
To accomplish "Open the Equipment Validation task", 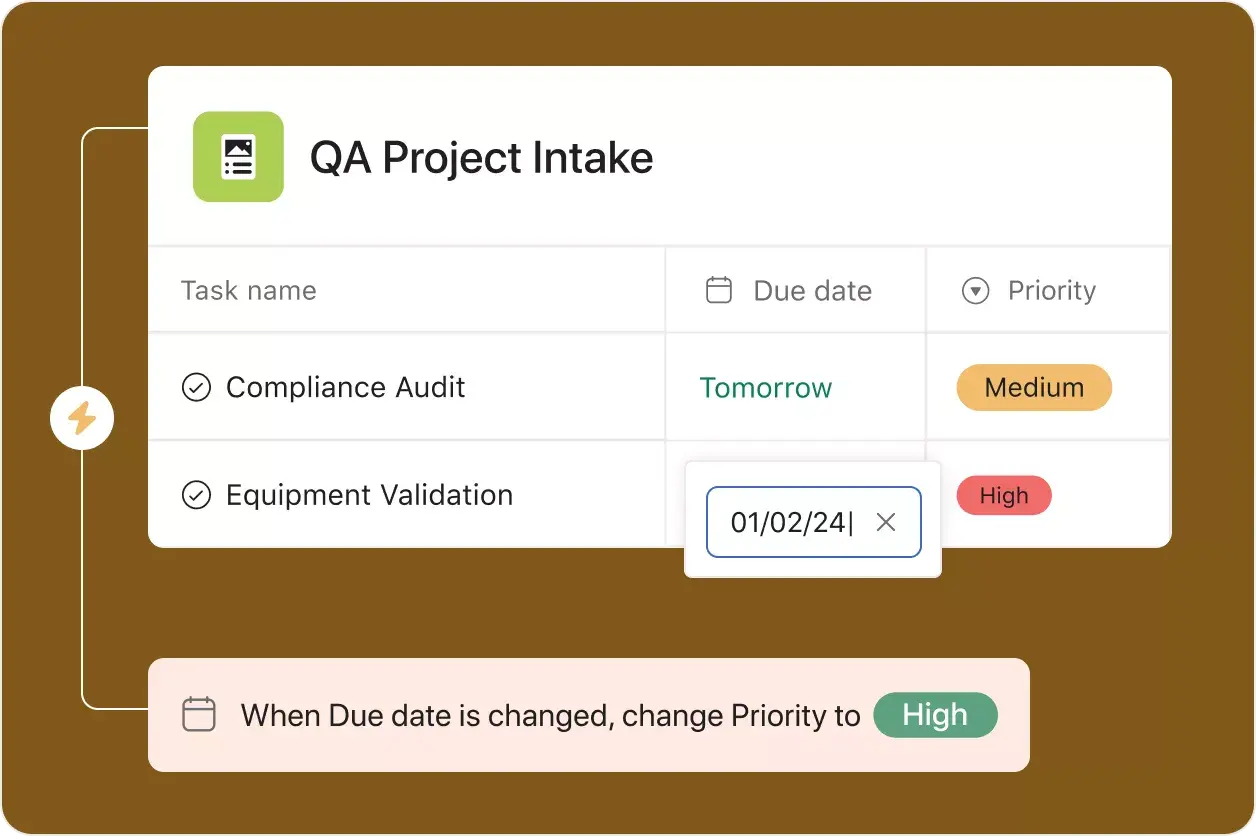I will [369, 495].
